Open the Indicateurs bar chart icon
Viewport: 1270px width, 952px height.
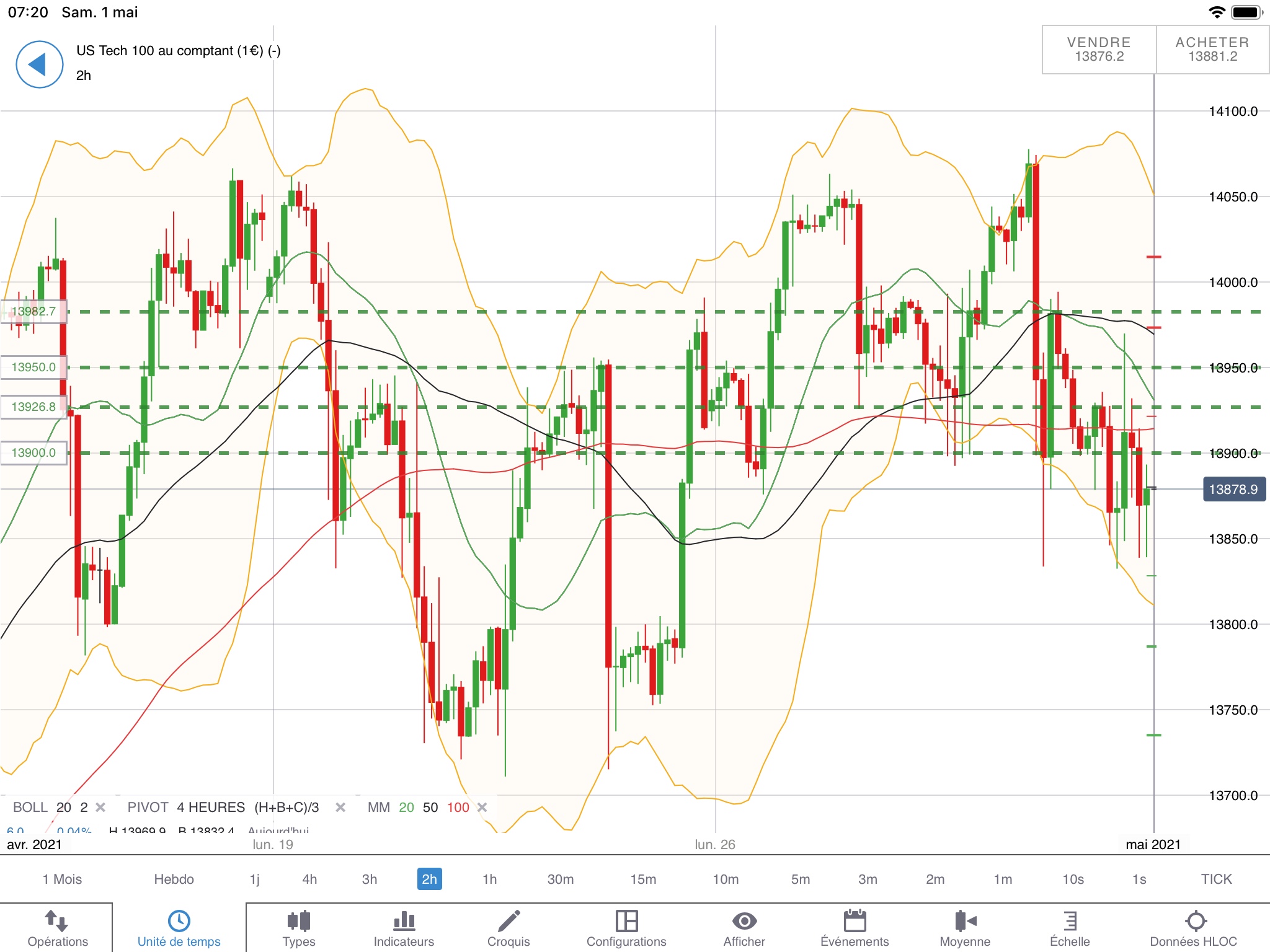click(404, 921)
